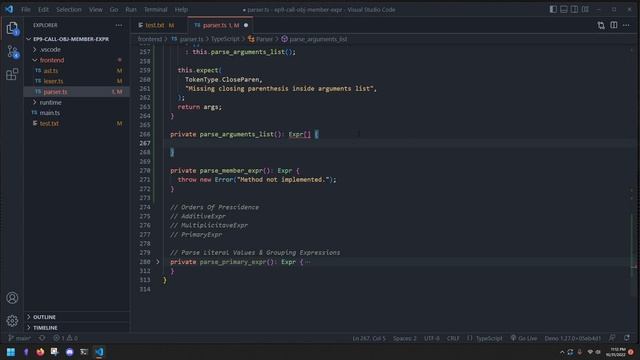Screen dimensions: 640x360
Task: Open editor more actions ellipsis
Action: (x=626, y=25)
